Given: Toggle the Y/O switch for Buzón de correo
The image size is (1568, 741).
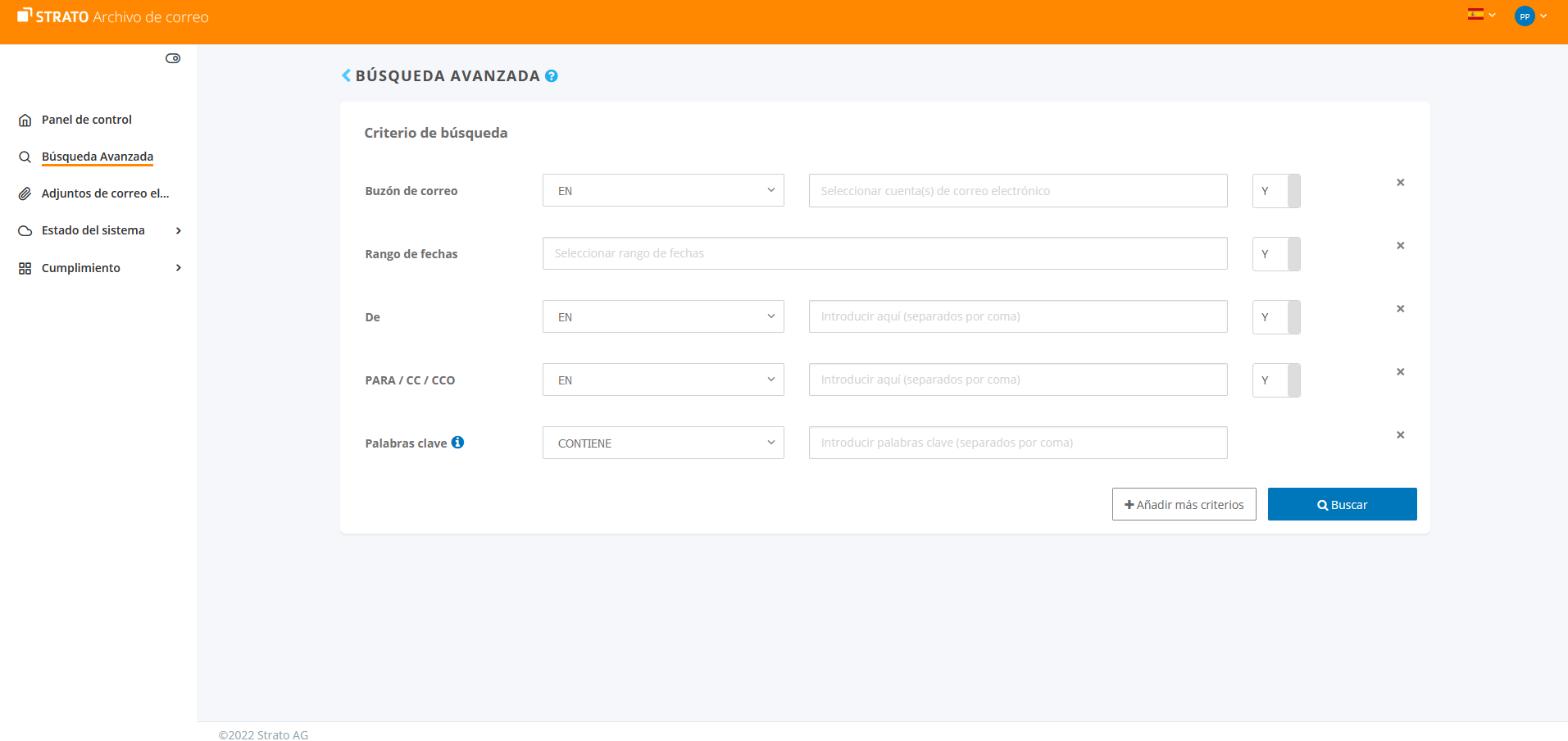Looking at the screenshot, I should [1276, 191].
